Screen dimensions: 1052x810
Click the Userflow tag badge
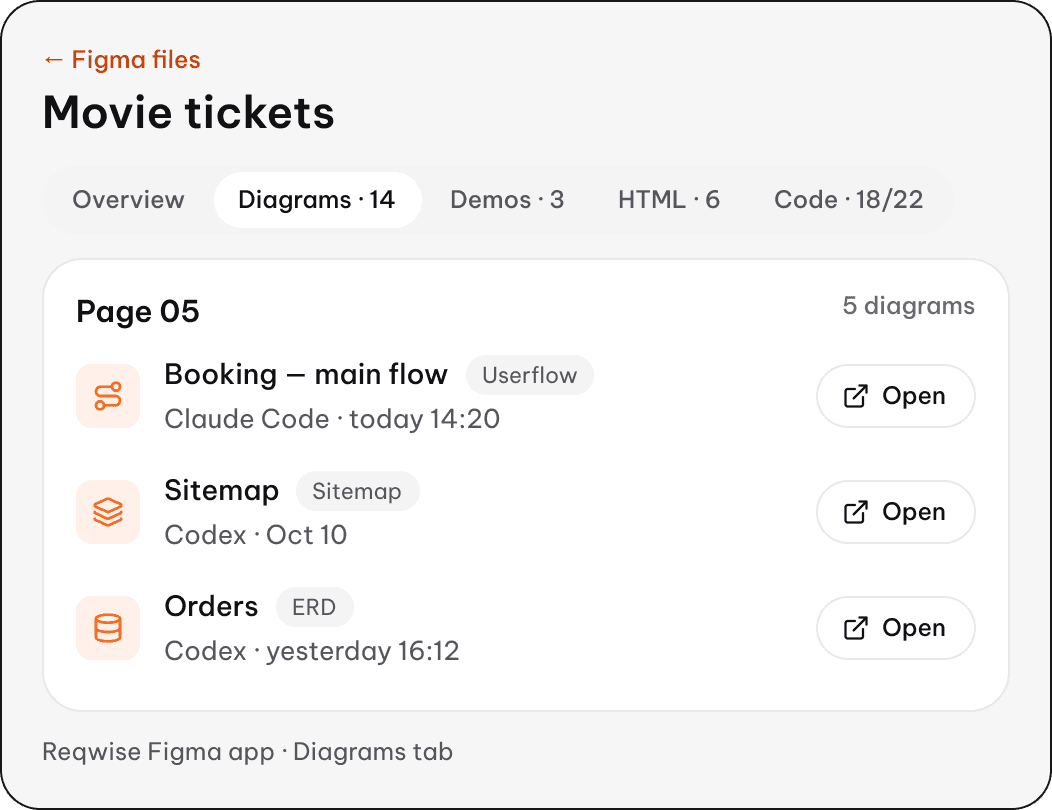pyautogui.click(x=530, y=375)
